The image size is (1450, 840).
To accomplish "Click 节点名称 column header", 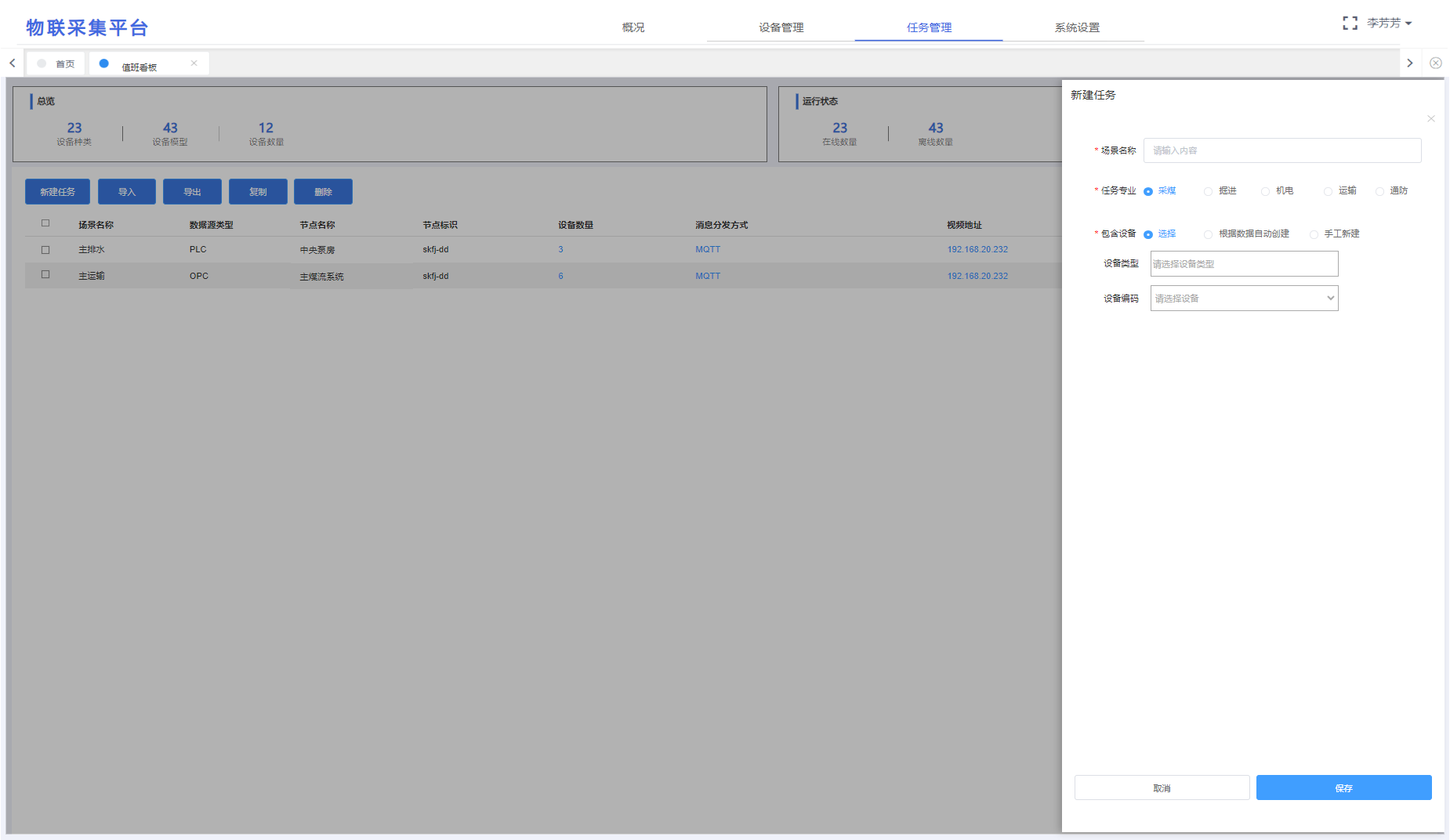I will click(x=317, y=226).
